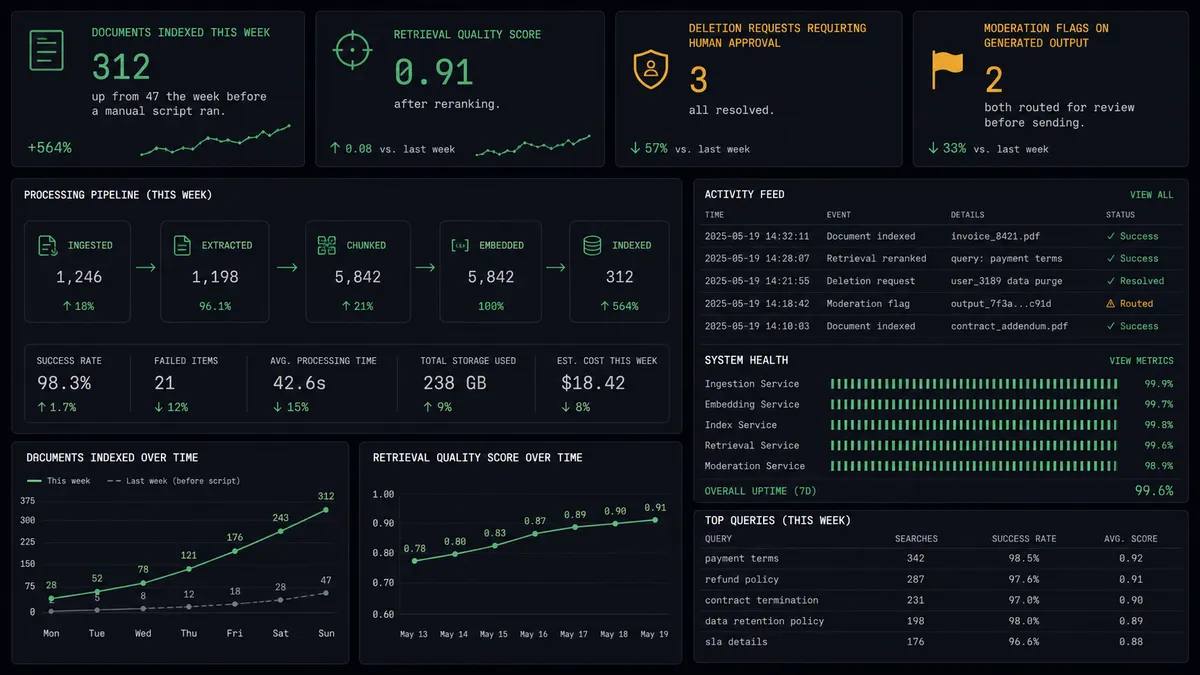Click the Embedding Service label

point(752,405)
